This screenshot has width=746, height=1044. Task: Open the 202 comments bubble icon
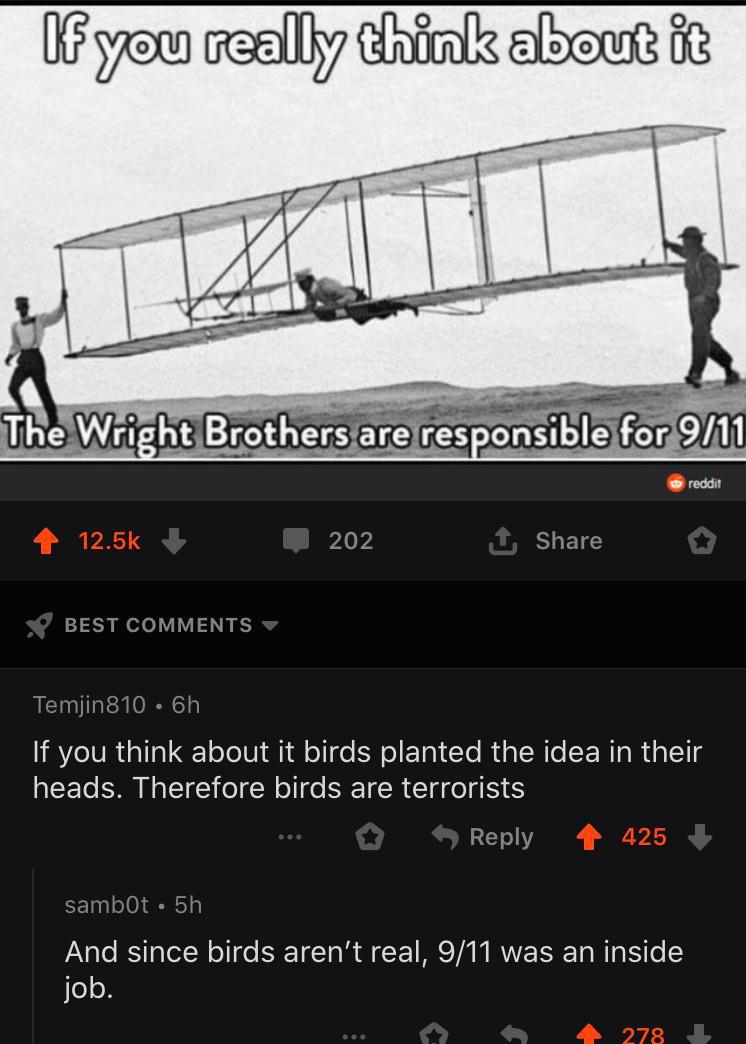point(296,541)
